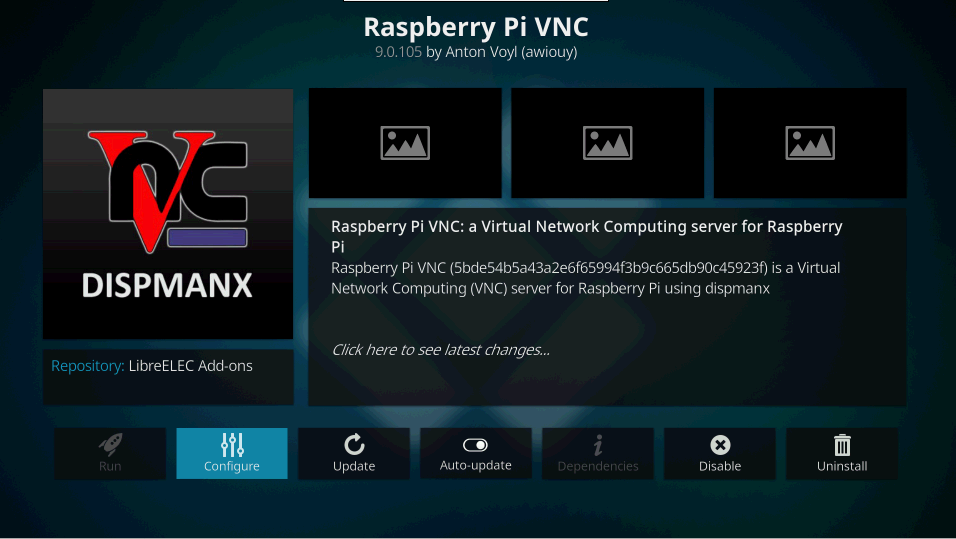Click version 9.0.105 author line
The height and width of the screenshot is (539, 956).
[x=476, y=52]
